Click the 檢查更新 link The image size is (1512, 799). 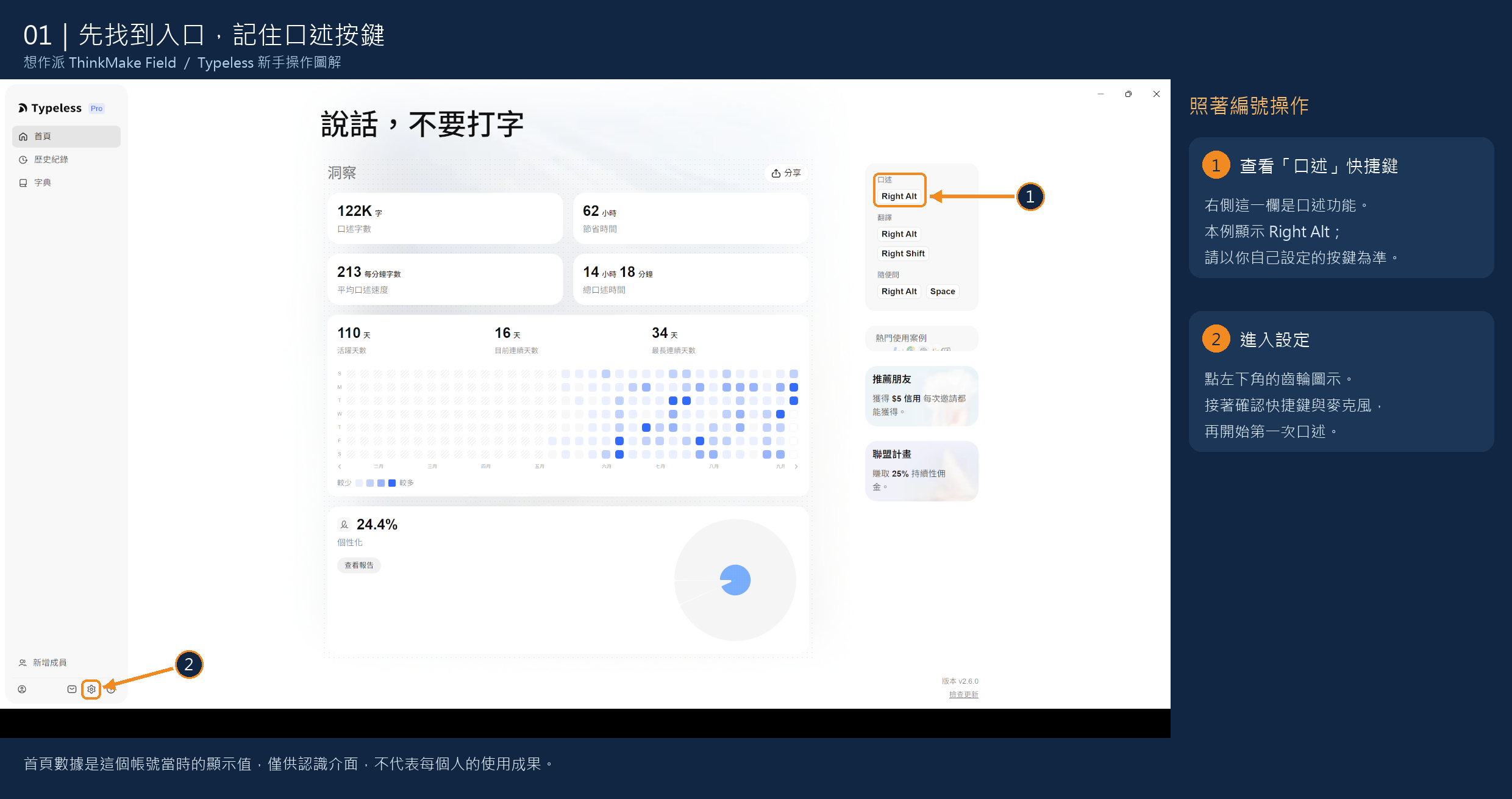[x=964, y=694]
